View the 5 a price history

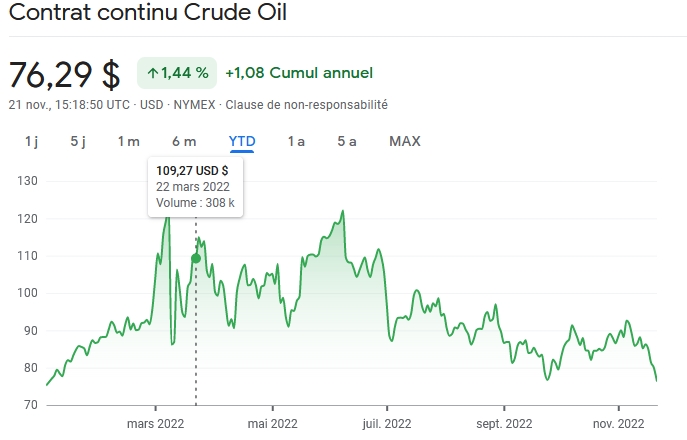point(347,141)
